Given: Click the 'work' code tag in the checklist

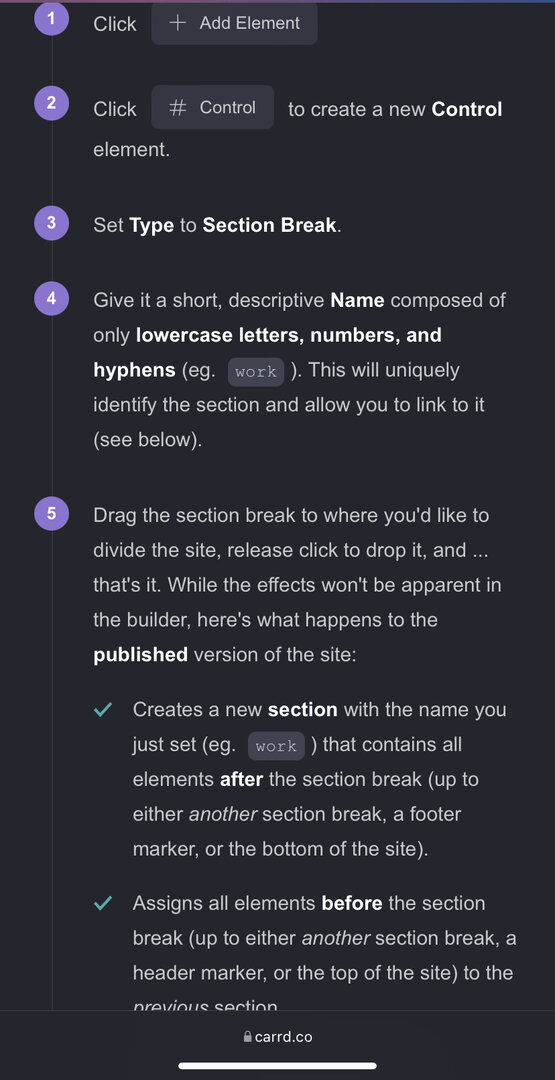Looking at the screenshot, I should (276, 746).
